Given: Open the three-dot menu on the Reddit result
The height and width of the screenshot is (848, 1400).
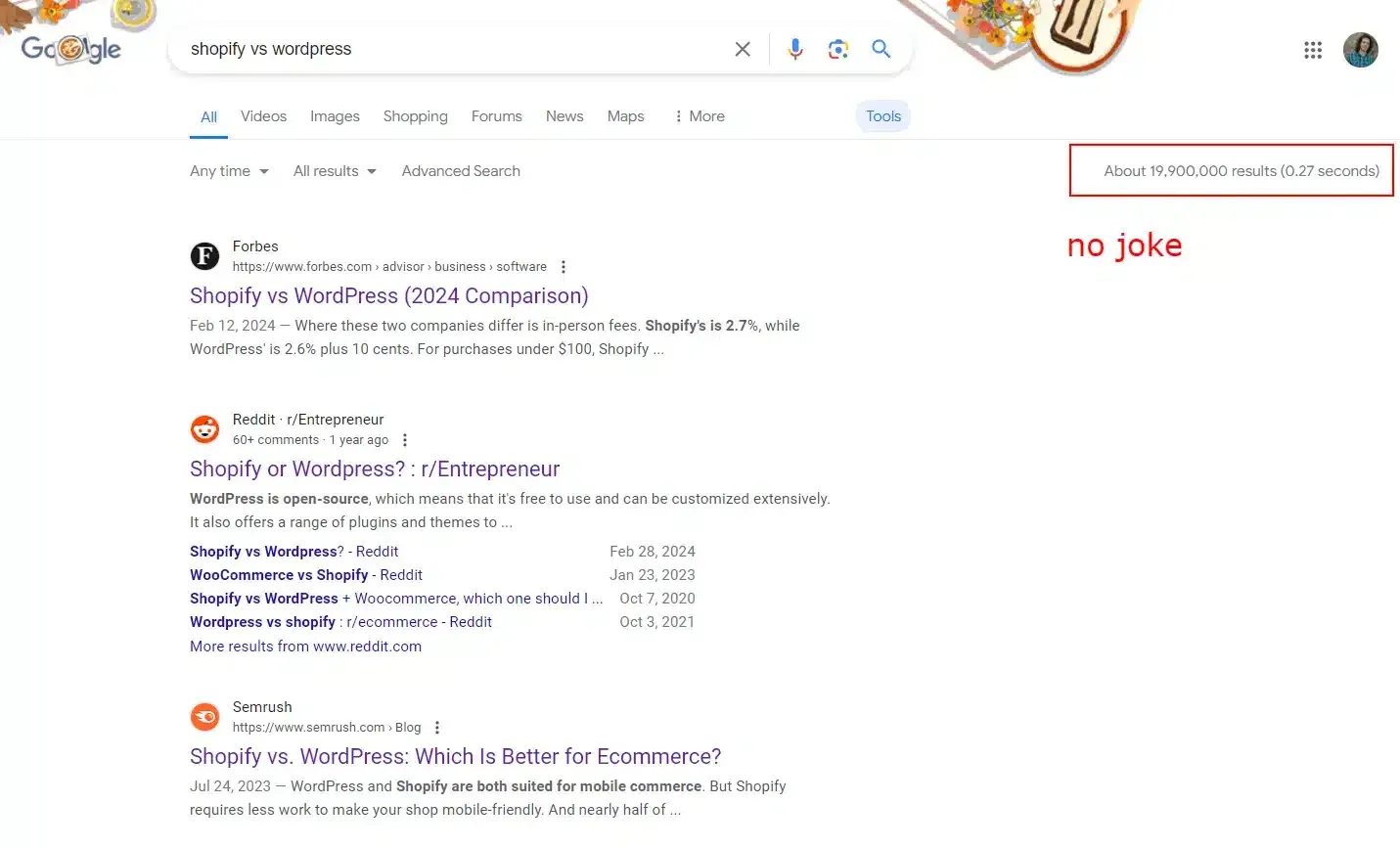Looking at the screenshot, I should [405, 439].
